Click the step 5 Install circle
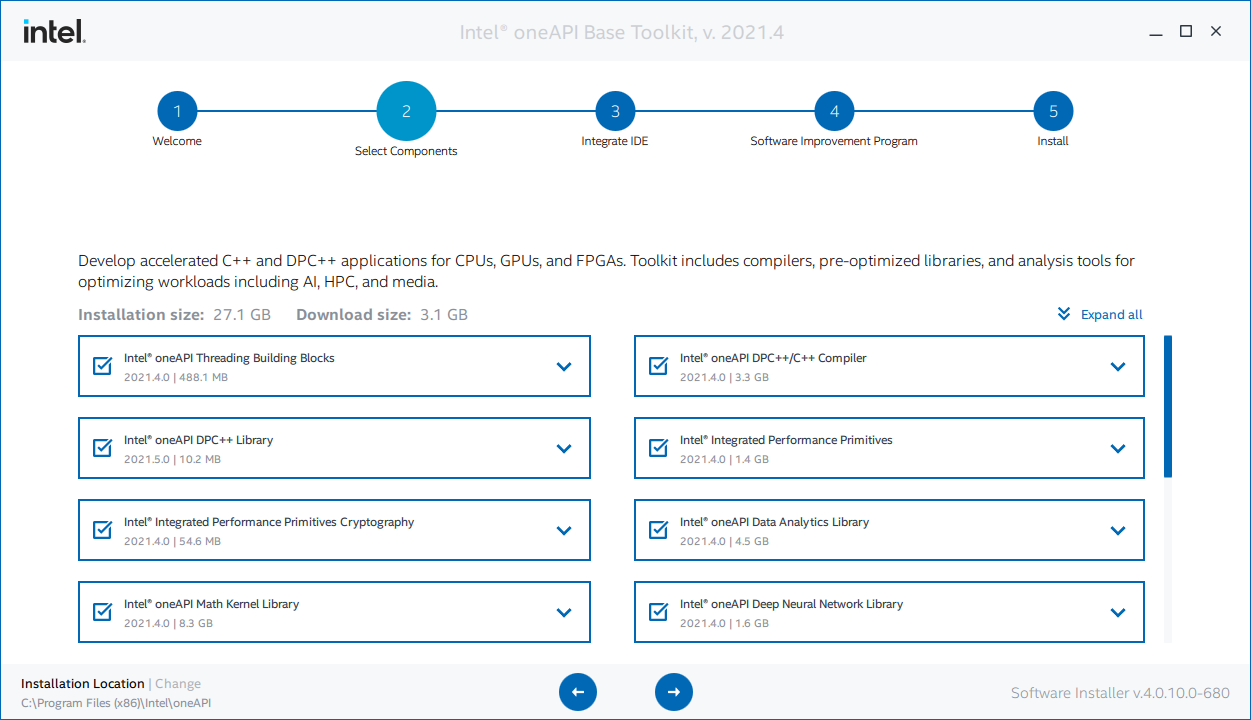Viewport: 1251px width, 720px height. (1053, 111)
